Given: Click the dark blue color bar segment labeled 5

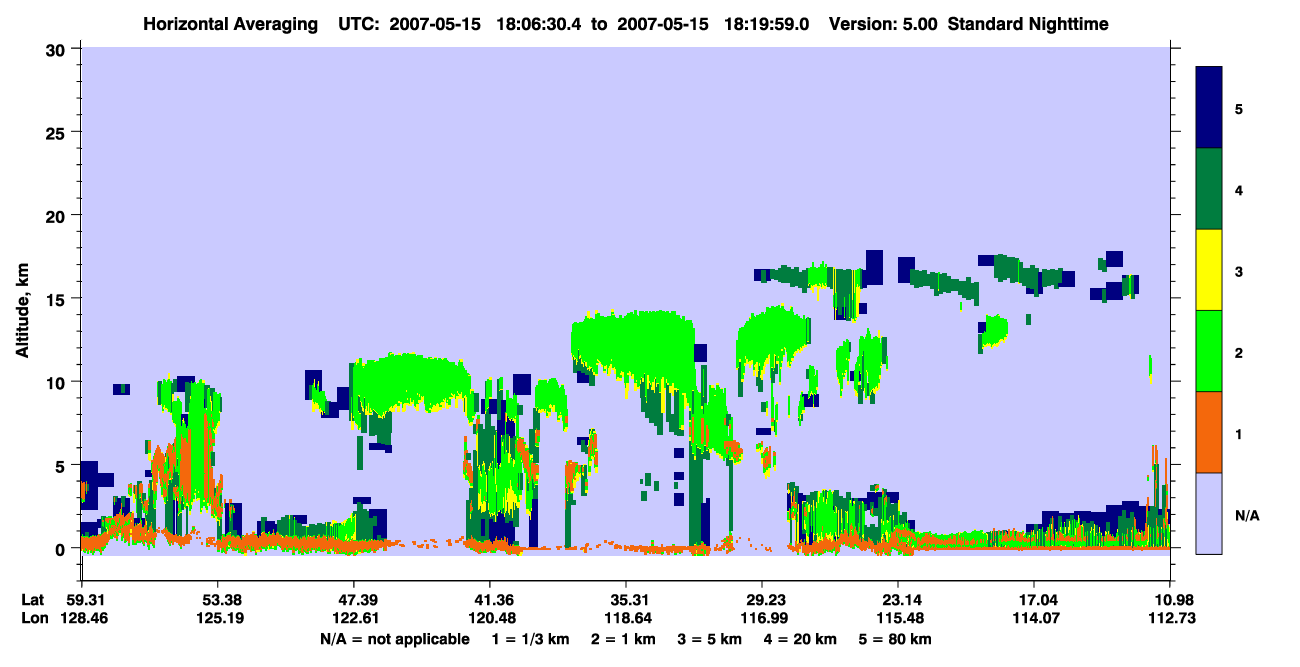Looking at the screenshot, I should pos(1209,108).
